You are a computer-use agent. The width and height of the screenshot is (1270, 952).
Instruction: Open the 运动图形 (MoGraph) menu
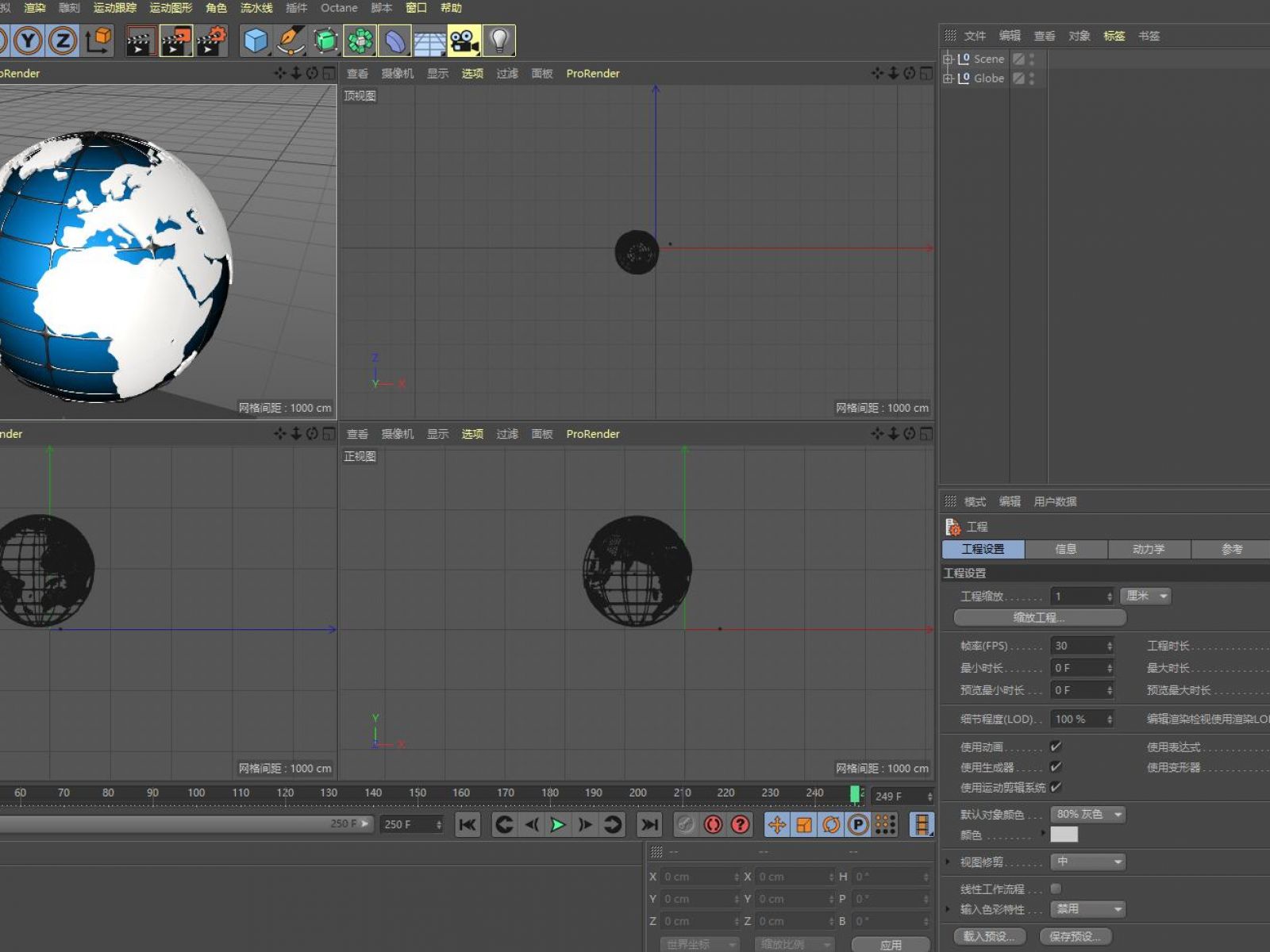coord(171,8)
